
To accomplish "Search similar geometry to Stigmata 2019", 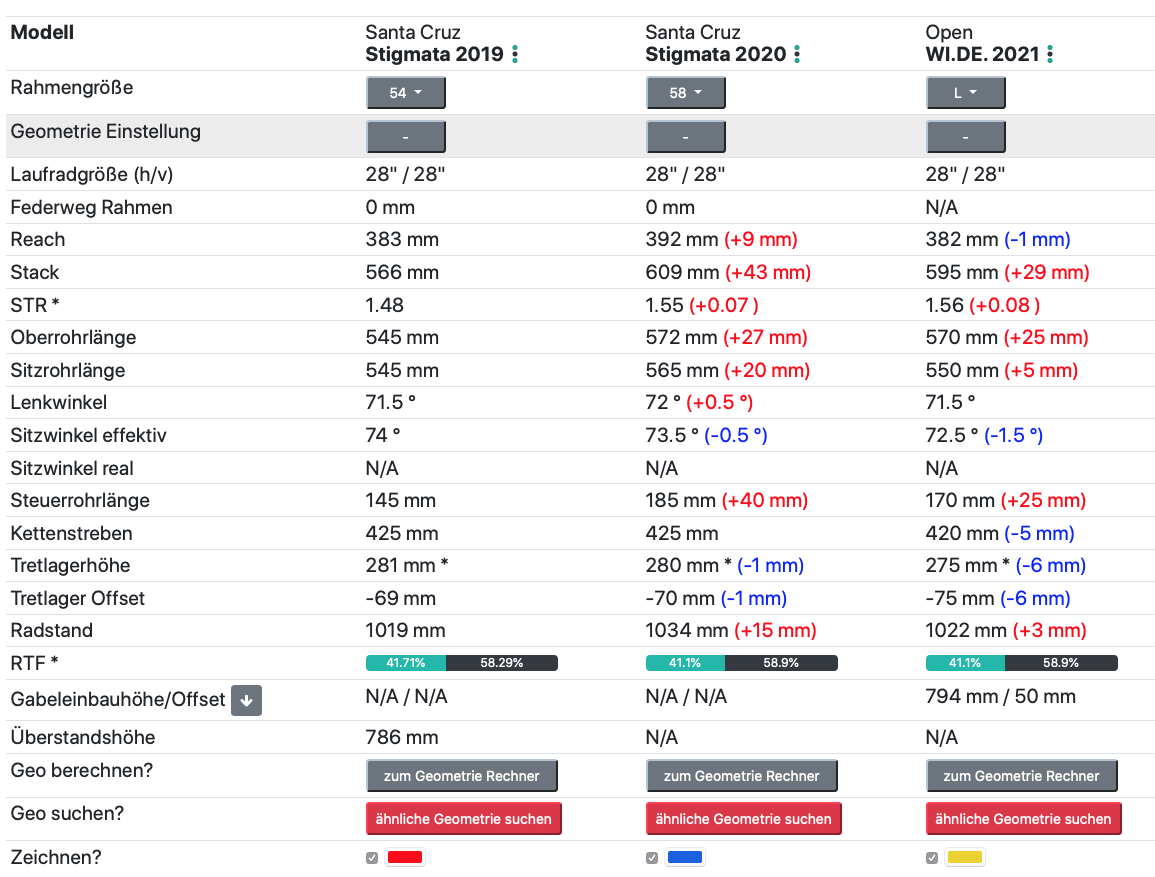I will pos(464,819).
